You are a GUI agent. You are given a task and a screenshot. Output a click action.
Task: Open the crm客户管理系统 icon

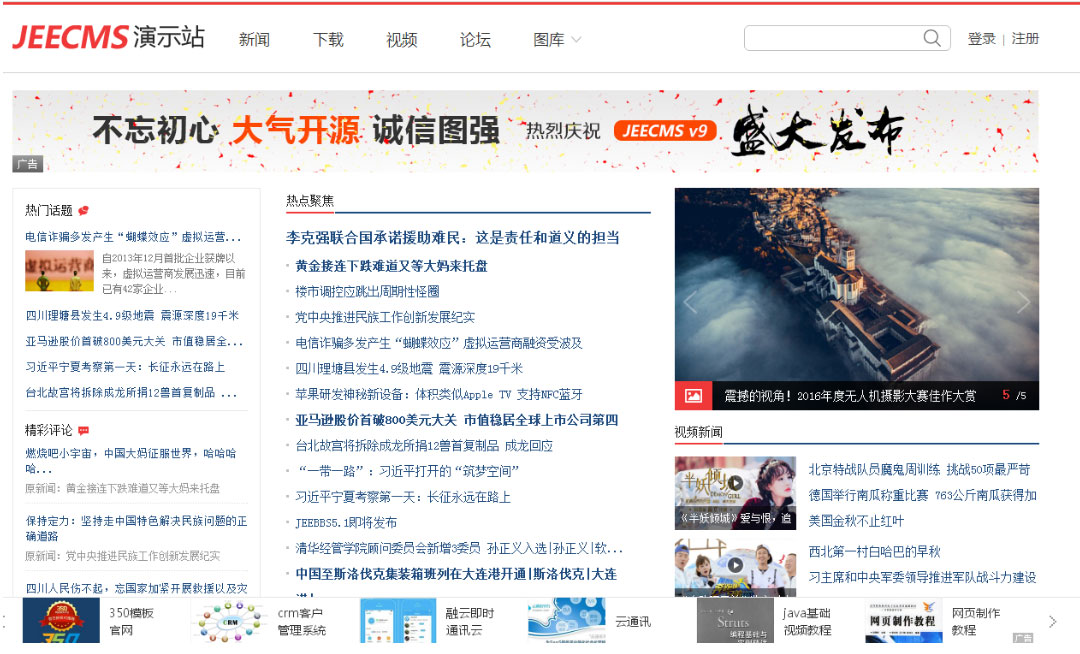[229, 621]
